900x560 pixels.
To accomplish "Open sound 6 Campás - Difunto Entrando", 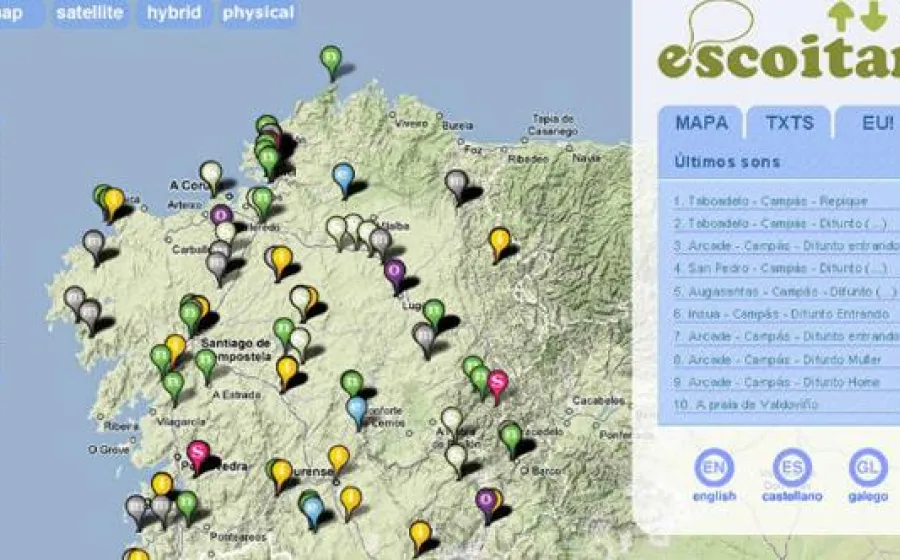I will point(781,314).
